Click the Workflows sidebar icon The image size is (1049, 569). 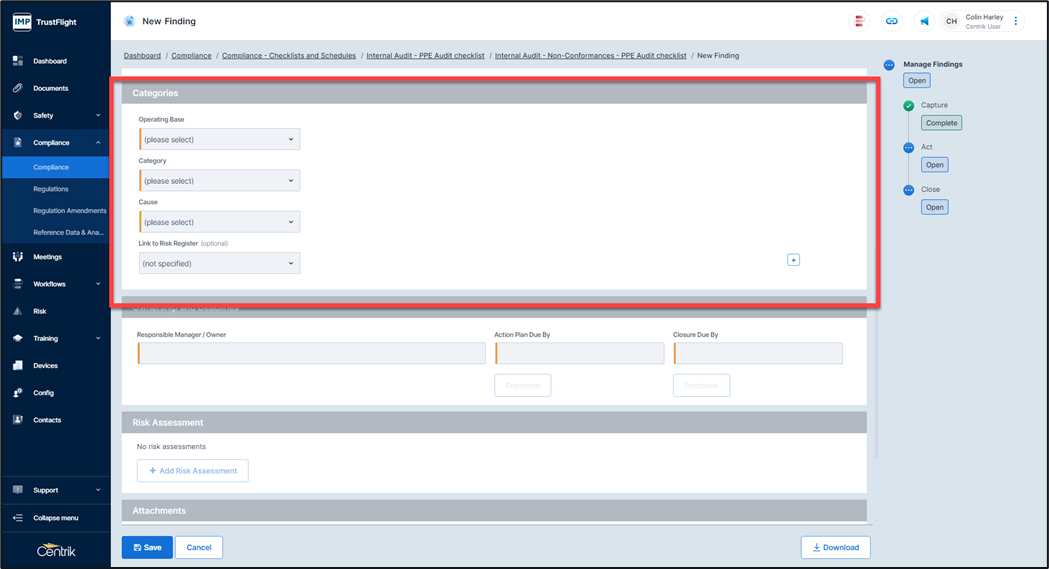(x=18, y=284)
